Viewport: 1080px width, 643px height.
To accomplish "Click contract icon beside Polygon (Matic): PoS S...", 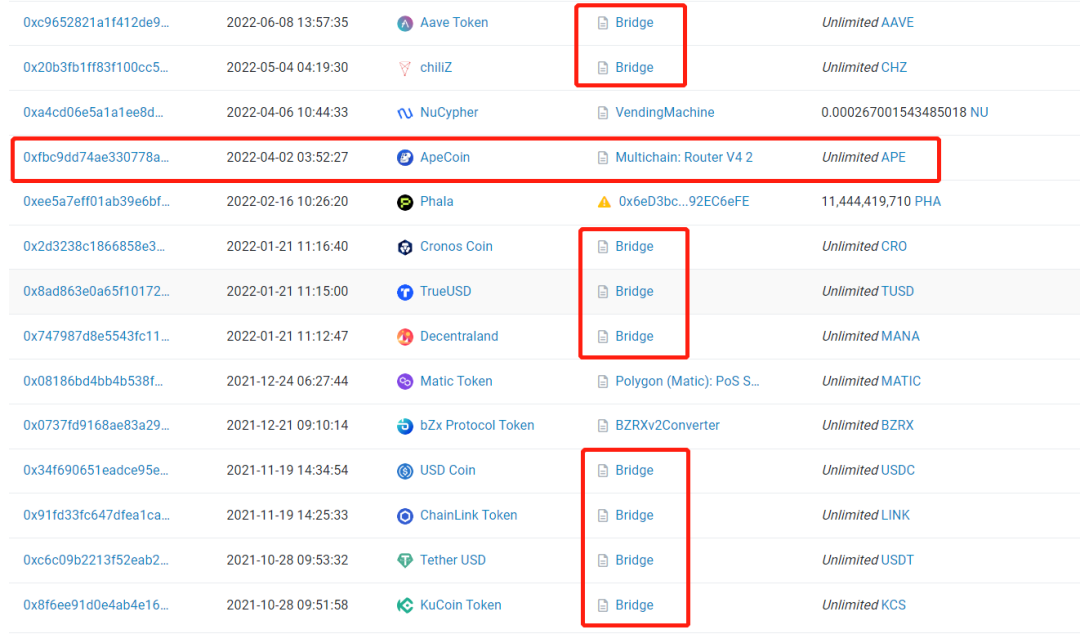I will [603, 381].
